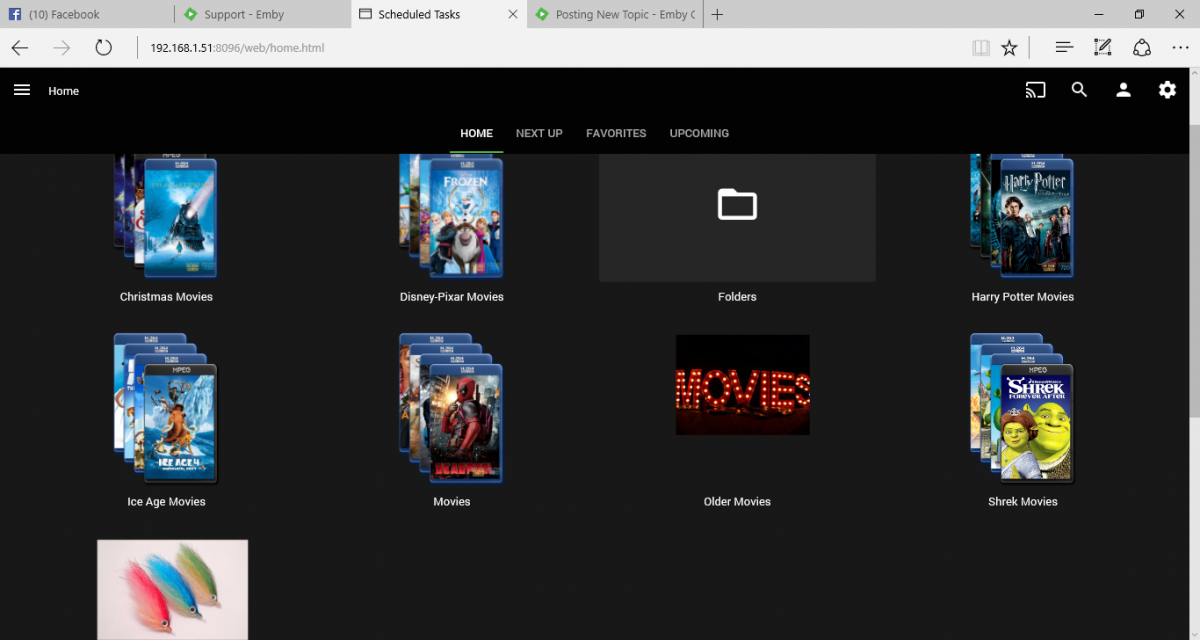Open a new browser tab
Viewport: 1200px width, 640px height.
(x=717, y=14)
